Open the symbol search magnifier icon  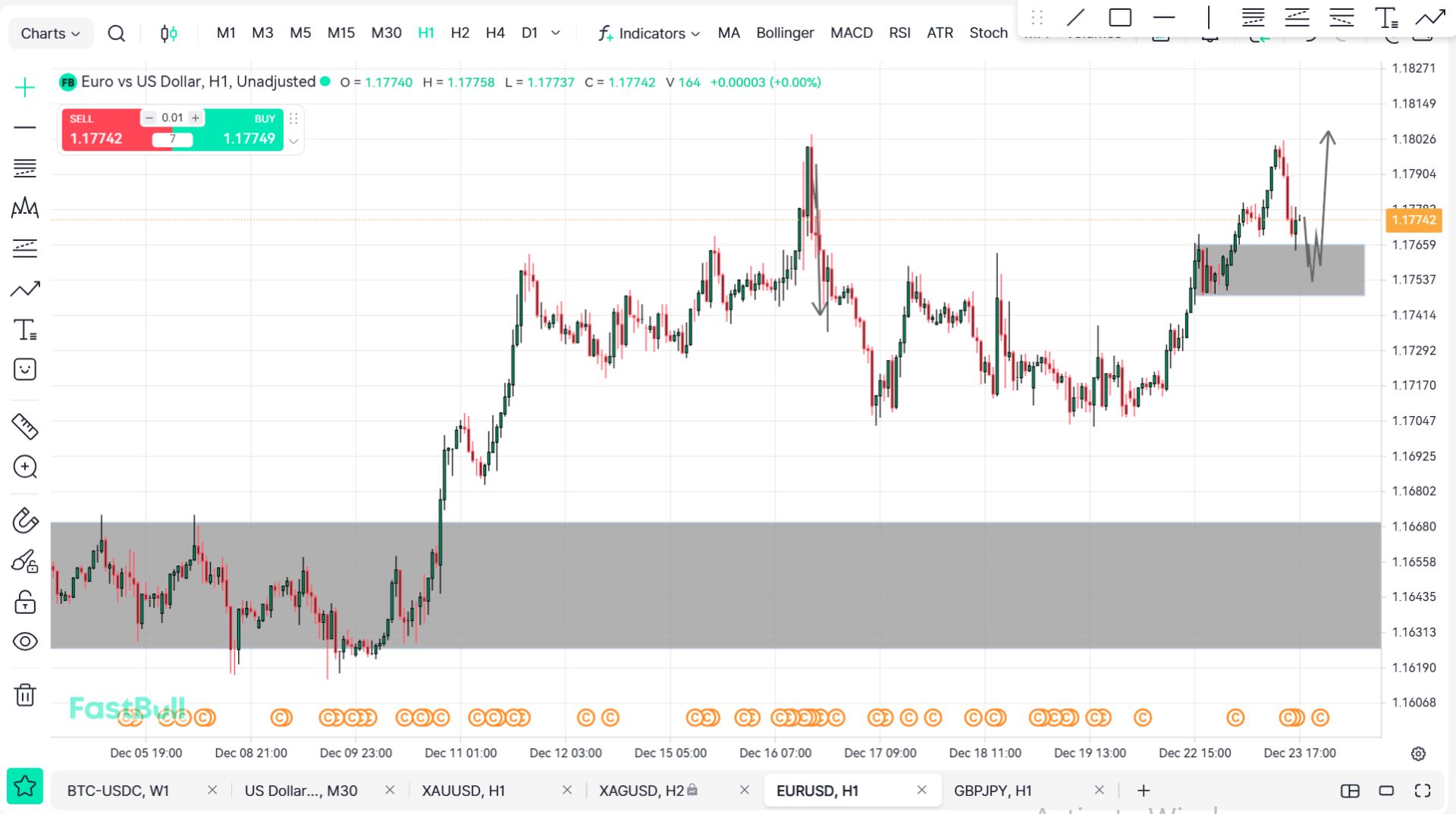tap(116, 33)
